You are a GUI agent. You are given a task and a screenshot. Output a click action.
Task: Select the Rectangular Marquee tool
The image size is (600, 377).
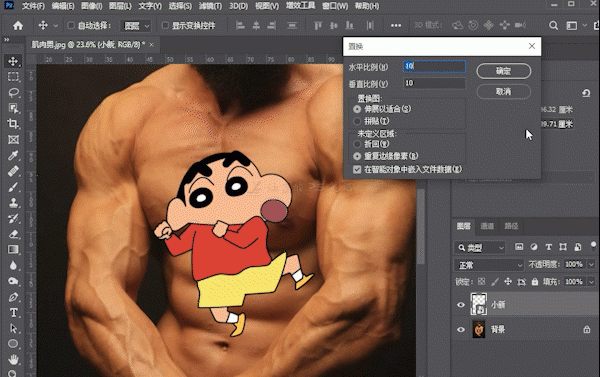click(13, 77)
